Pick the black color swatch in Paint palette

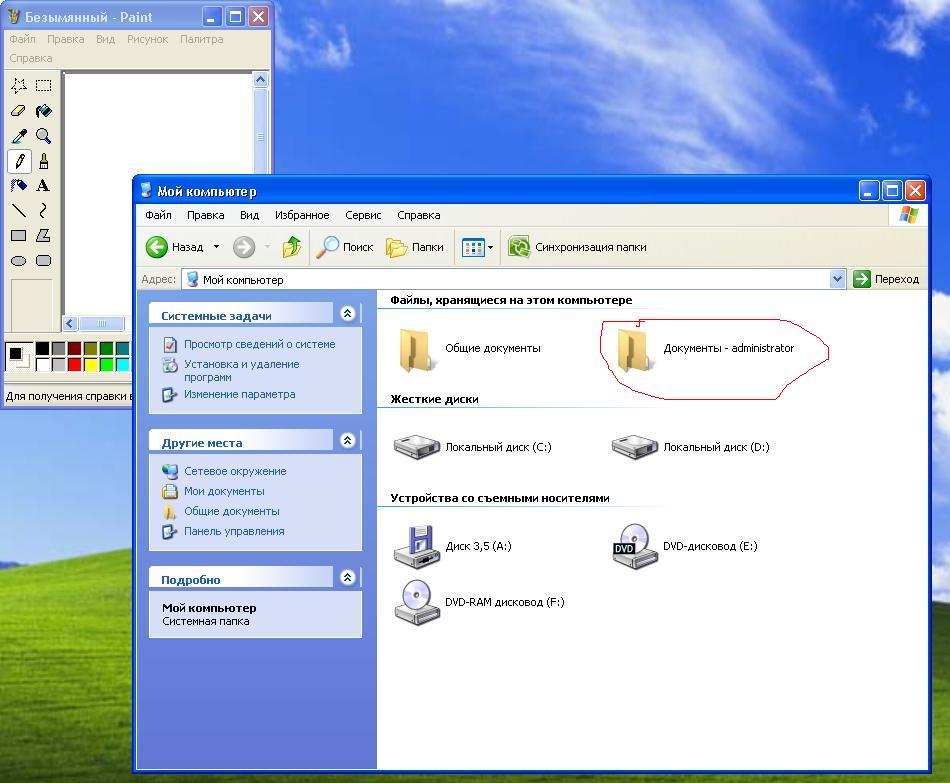(42, 348)
